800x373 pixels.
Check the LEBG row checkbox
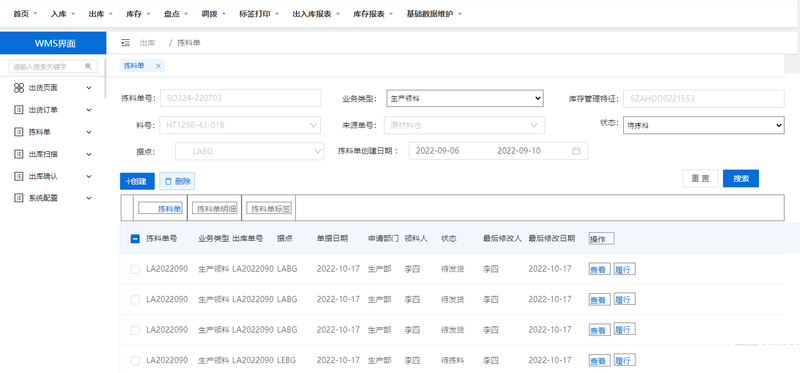(x=135, y=361)
